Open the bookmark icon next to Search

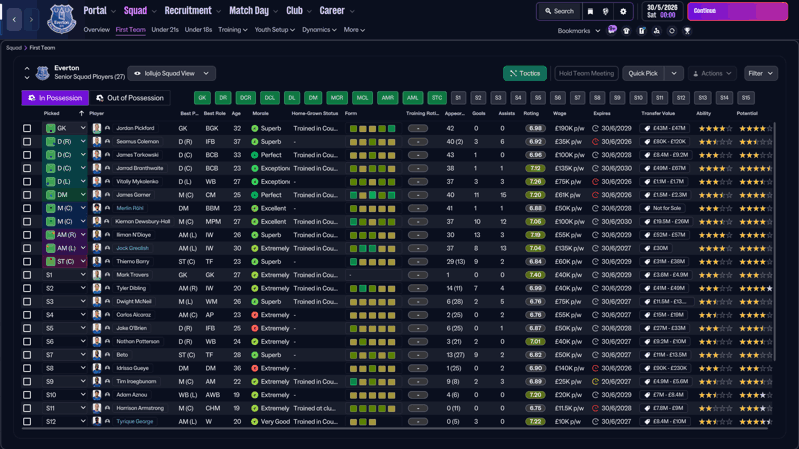click(590, 11)
